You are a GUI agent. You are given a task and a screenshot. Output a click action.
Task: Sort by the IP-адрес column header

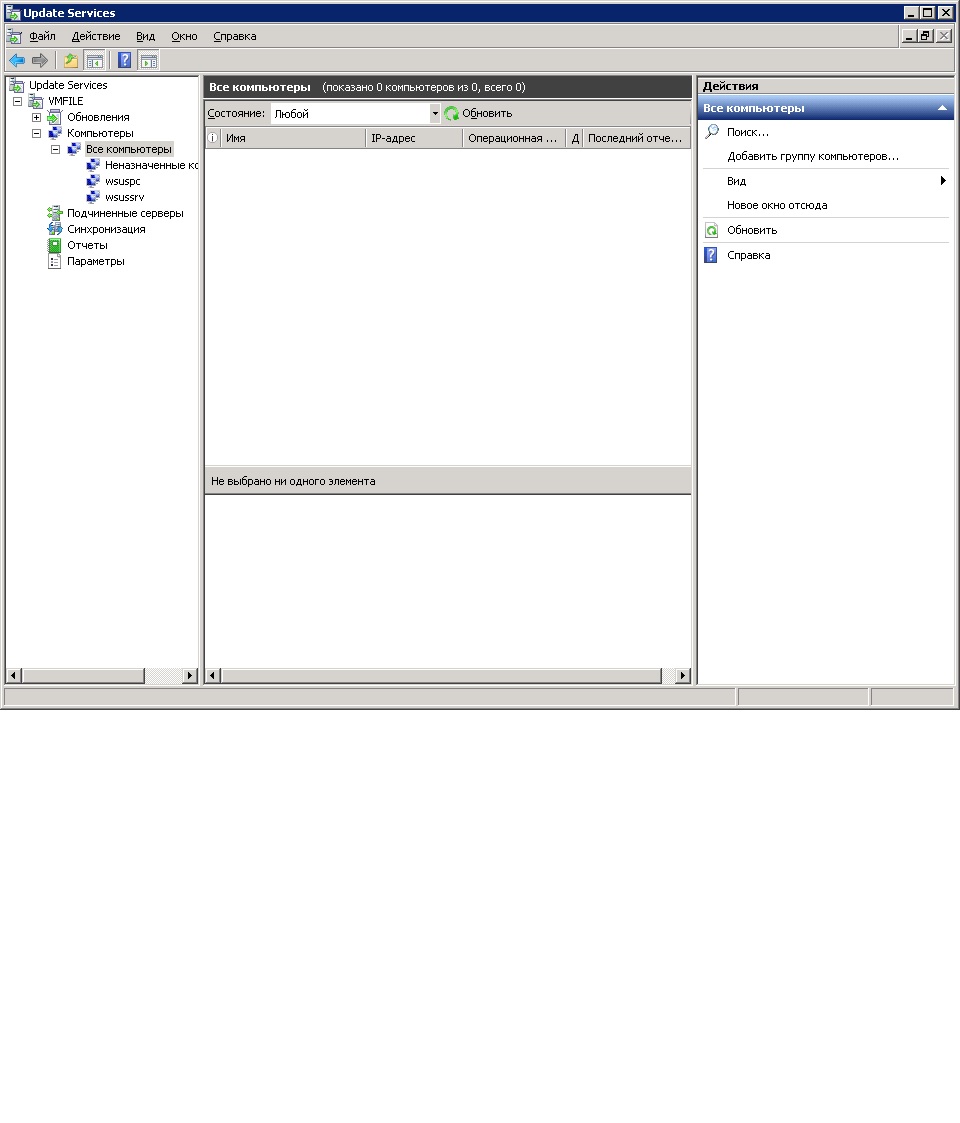point(414,138)
